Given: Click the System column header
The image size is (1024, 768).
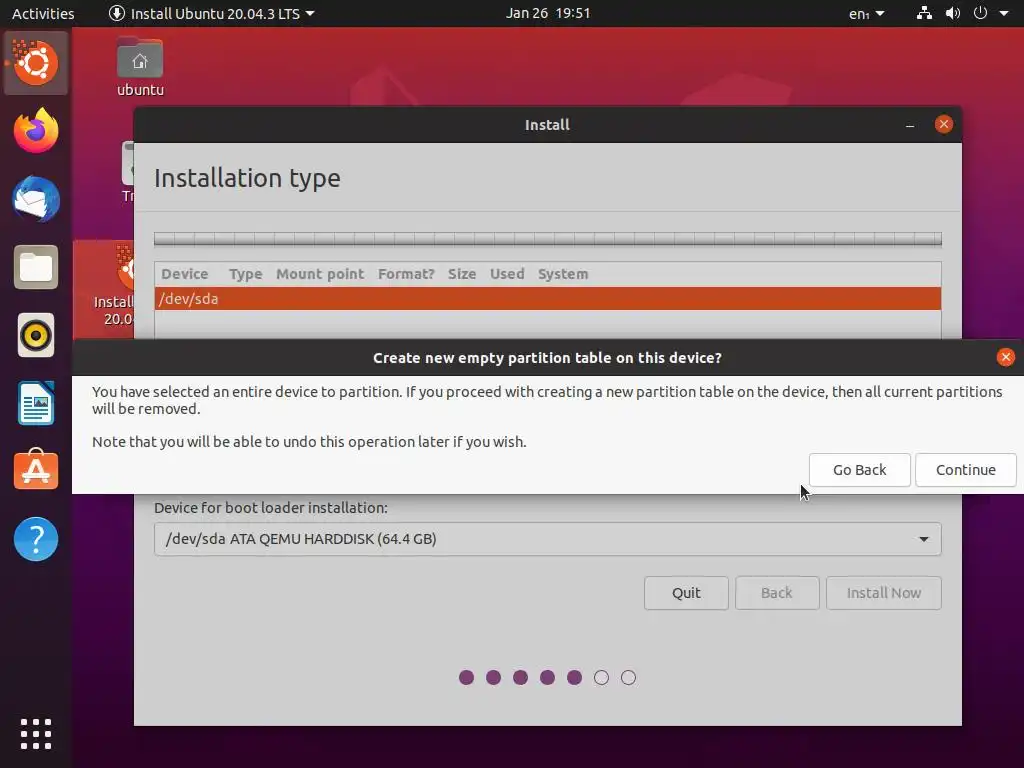Looking at the screenshot, I should tap(563, 274).
